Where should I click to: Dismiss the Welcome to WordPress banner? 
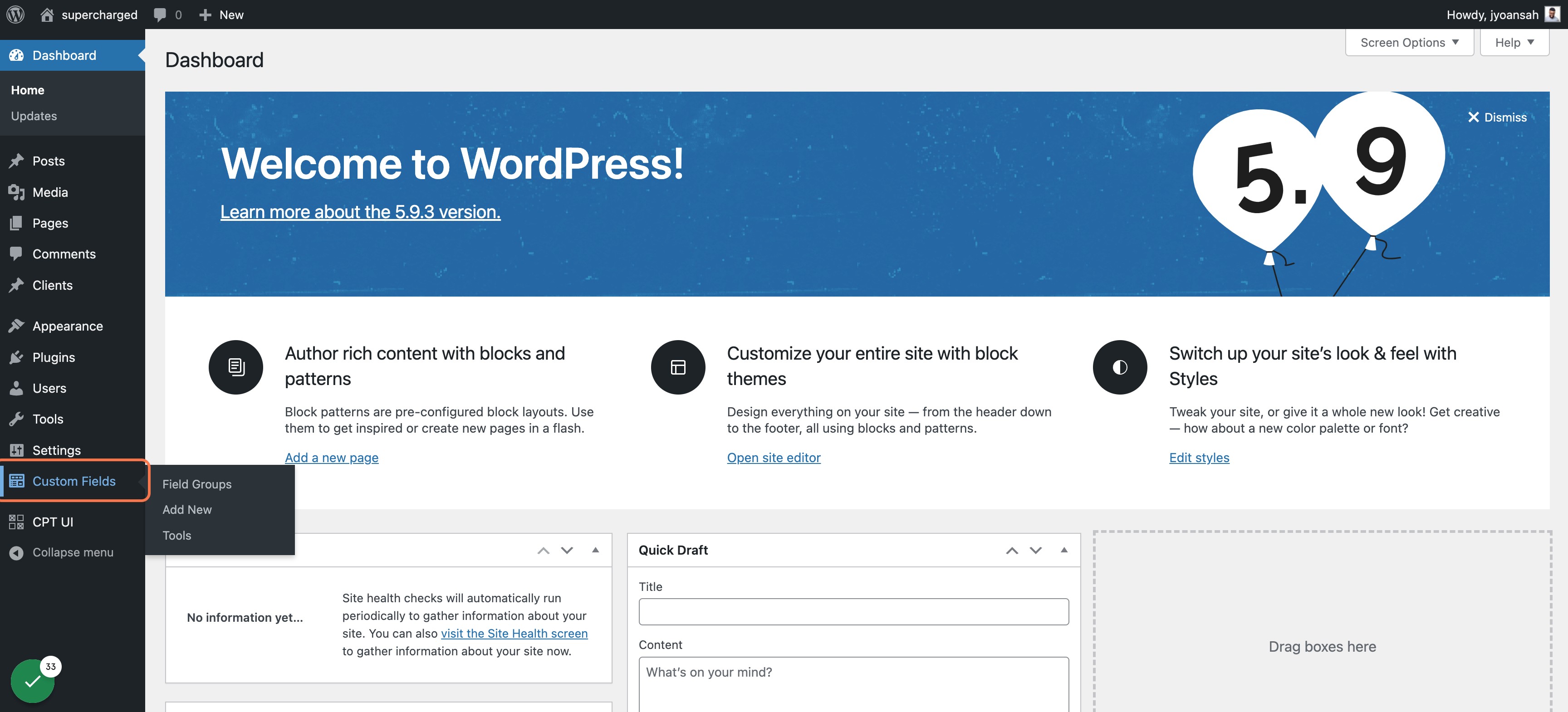pos(1497,117)
